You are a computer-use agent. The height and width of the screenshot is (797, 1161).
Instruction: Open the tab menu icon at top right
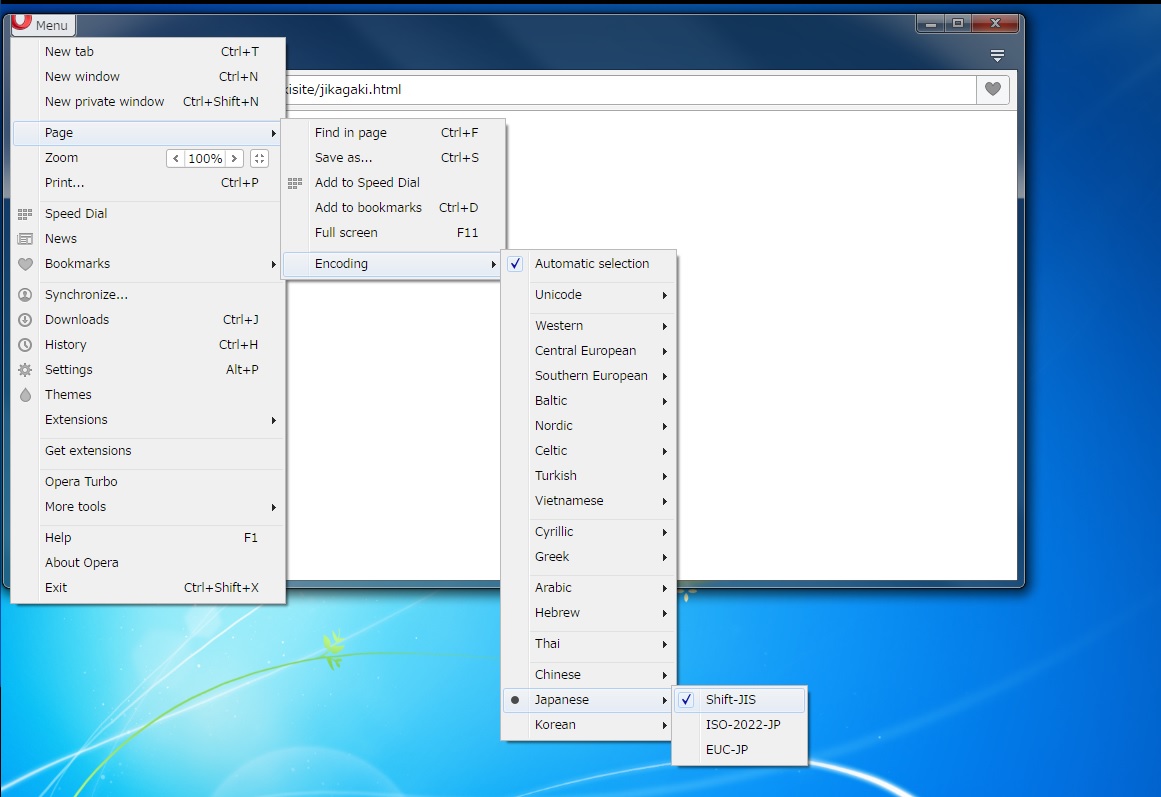[x=997, y=56]
